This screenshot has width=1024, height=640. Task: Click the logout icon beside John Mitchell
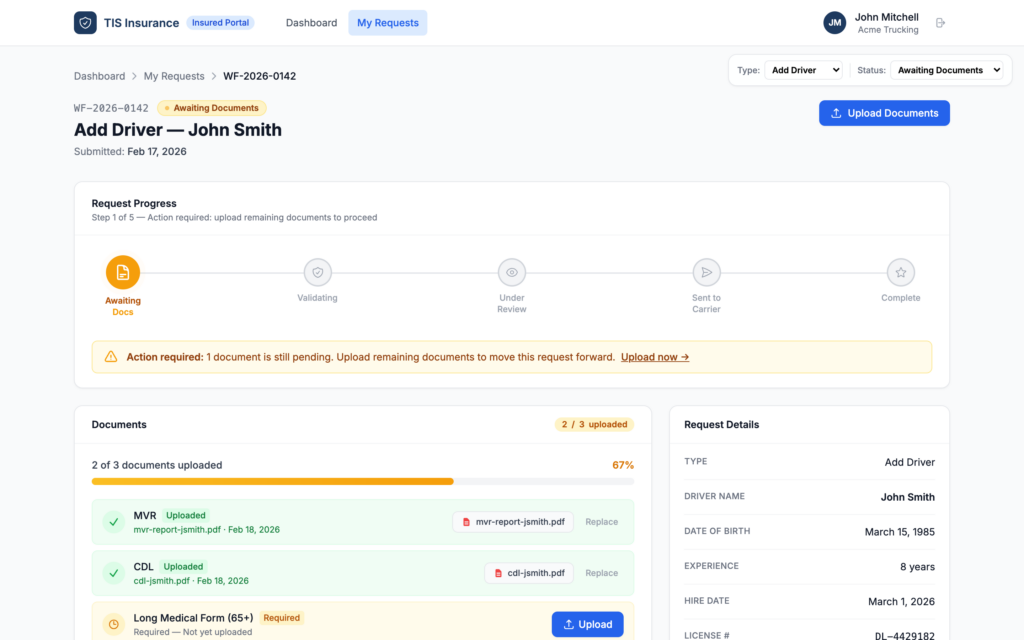click(940, 23)
